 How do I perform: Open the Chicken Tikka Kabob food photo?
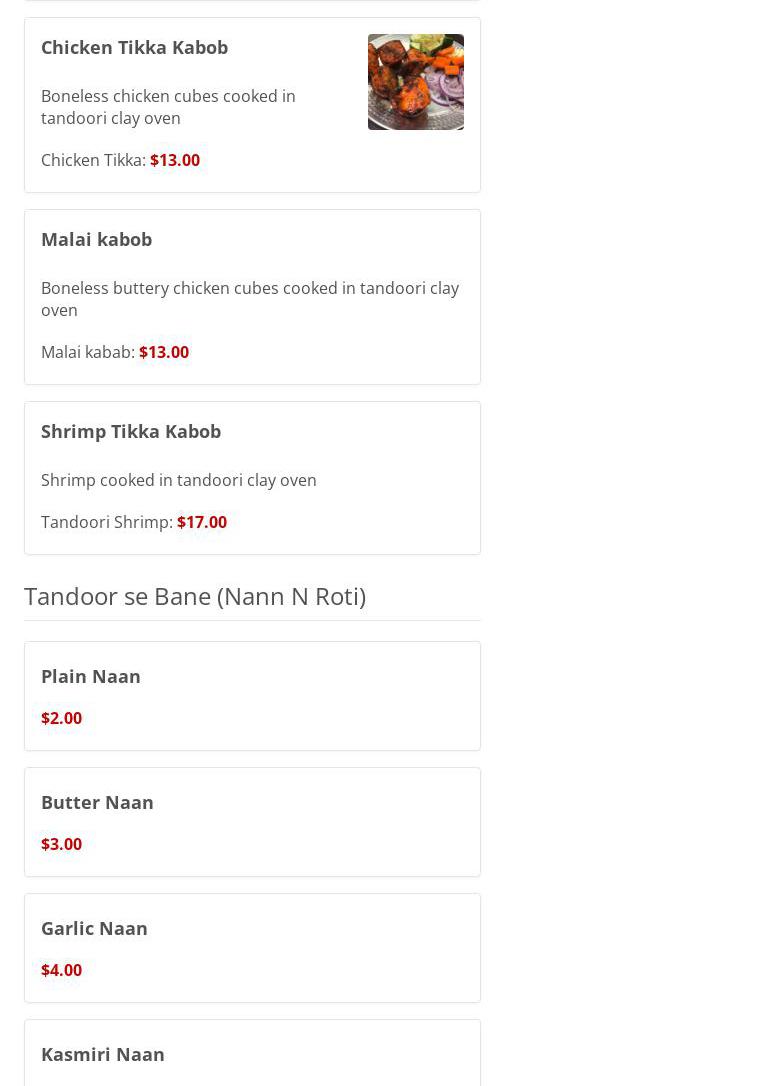click(x=415, y=82)
